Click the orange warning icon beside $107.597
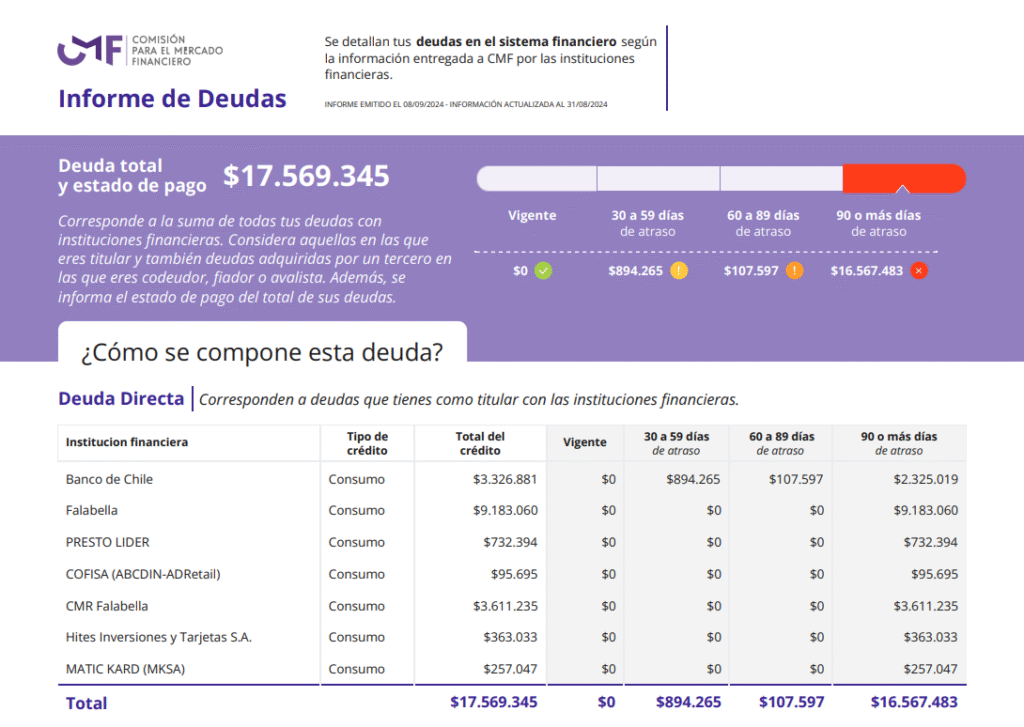This screenshot has height=727, width=1024. click(x=795, y=270)
